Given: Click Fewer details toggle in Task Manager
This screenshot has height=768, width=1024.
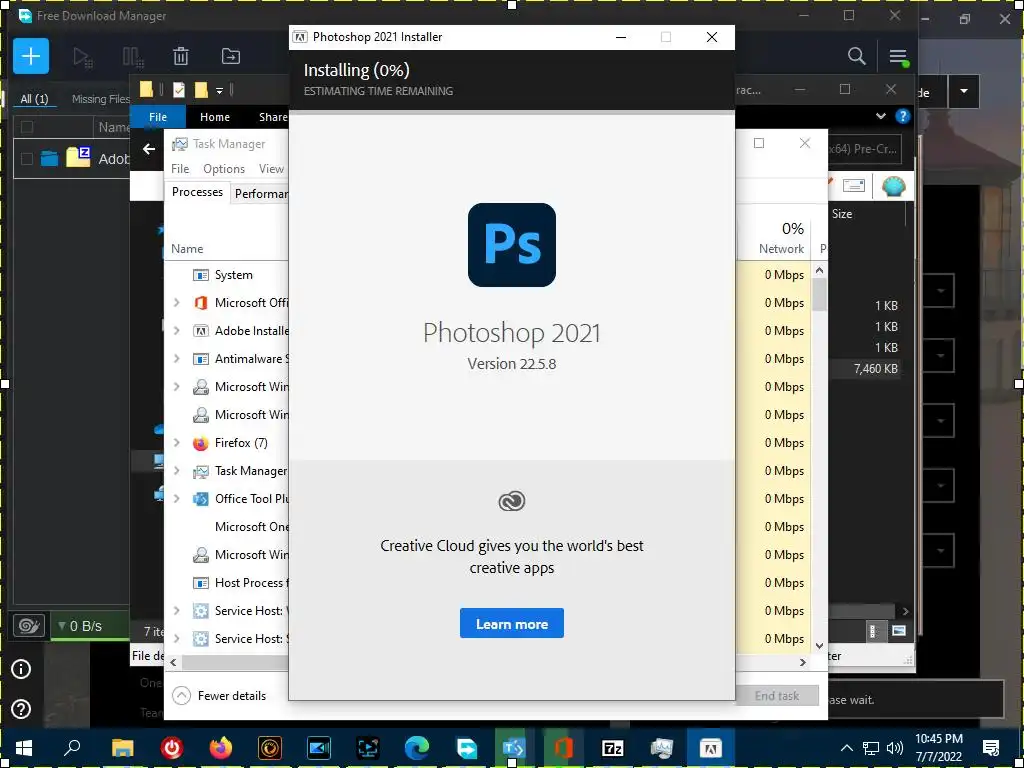Looking at the screenshot, I should pos(219,696).
